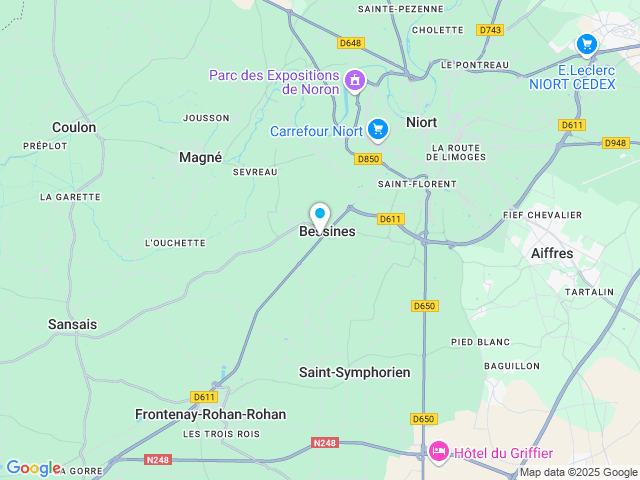Click the D648 road shield
640x480 pixels.
click(x=351, y=43)
